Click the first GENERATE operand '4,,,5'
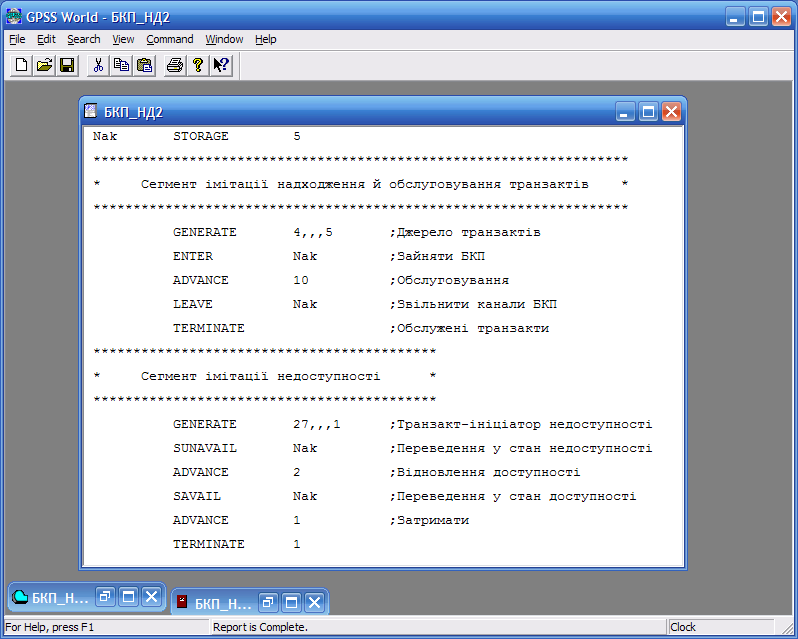The image size is (798, 639). coord(312,233)
